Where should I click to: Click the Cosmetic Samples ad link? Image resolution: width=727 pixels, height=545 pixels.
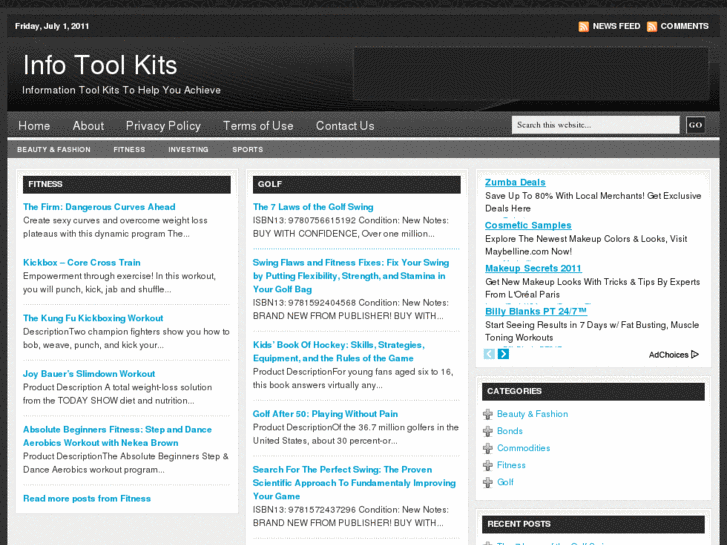[x=528, y=225]
